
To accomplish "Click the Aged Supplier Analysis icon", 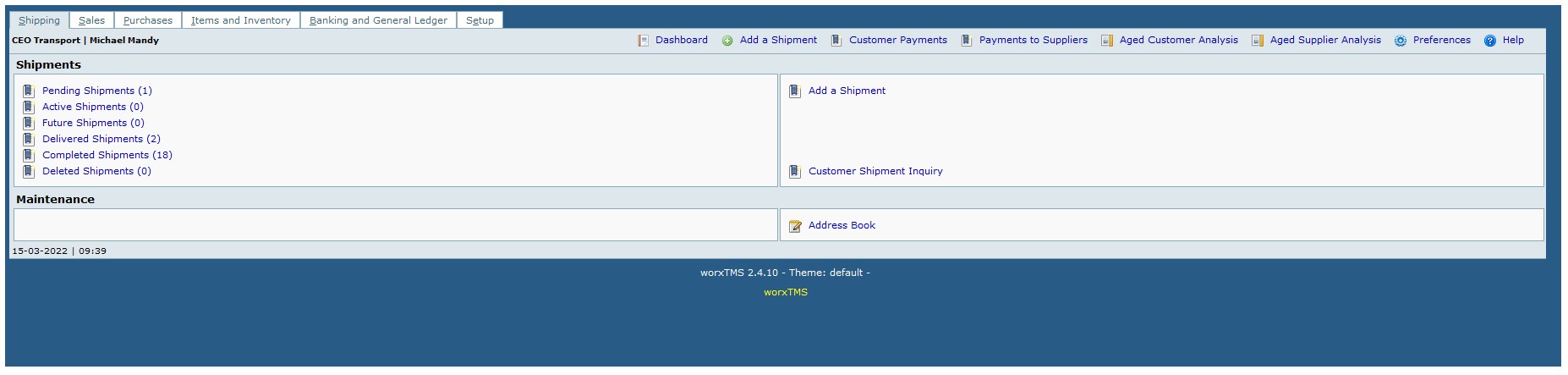I will 1258,41.
